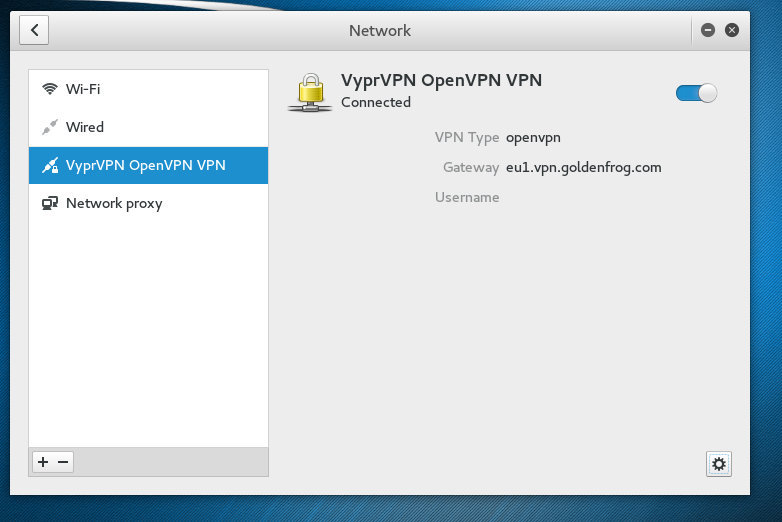Click the Gateway label

[471, 168]
